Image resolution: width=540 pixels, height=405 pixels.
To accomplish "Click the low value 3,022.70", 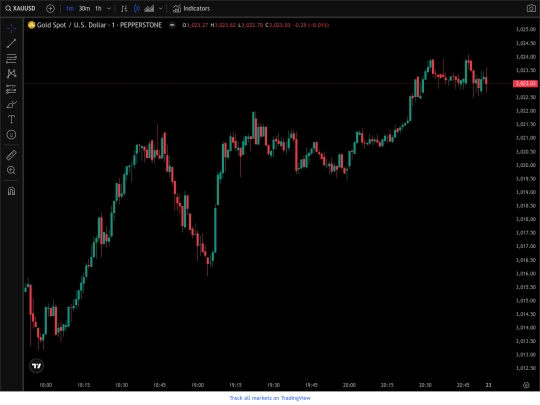I will (251, 25).
